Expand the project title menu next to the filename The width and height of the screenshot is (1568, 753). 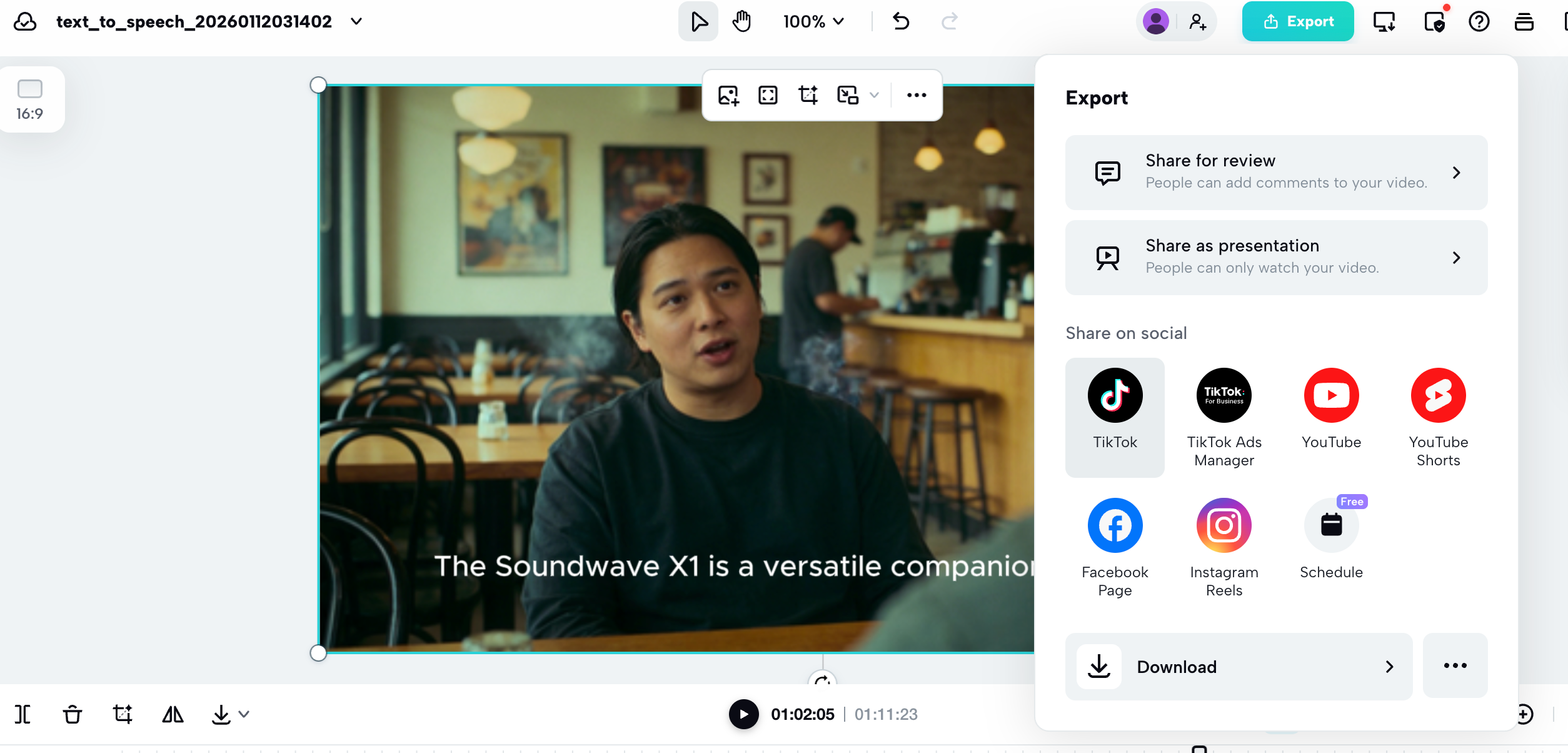click(x=356, y=21)
